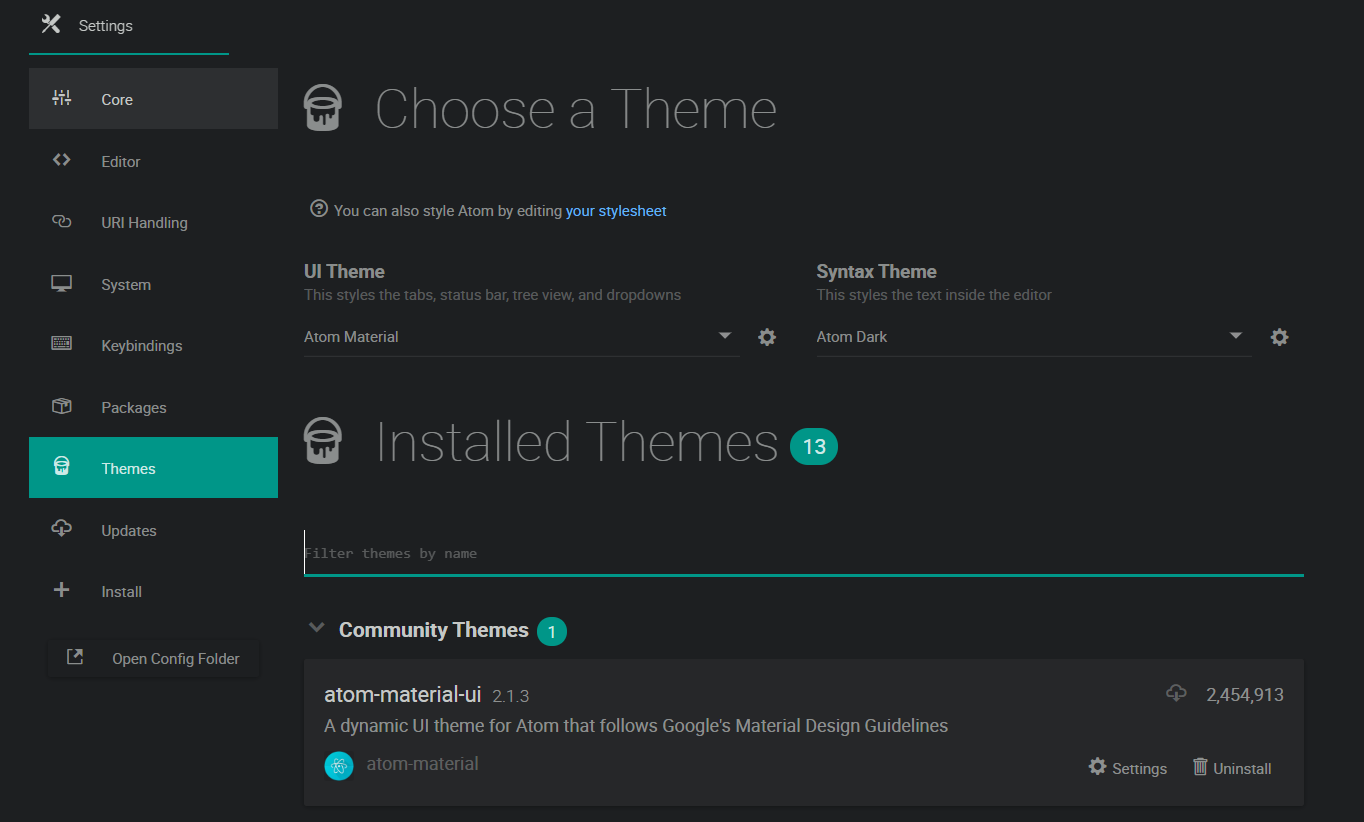
Task: Open the Core settings section
Action: pos(153,99)
